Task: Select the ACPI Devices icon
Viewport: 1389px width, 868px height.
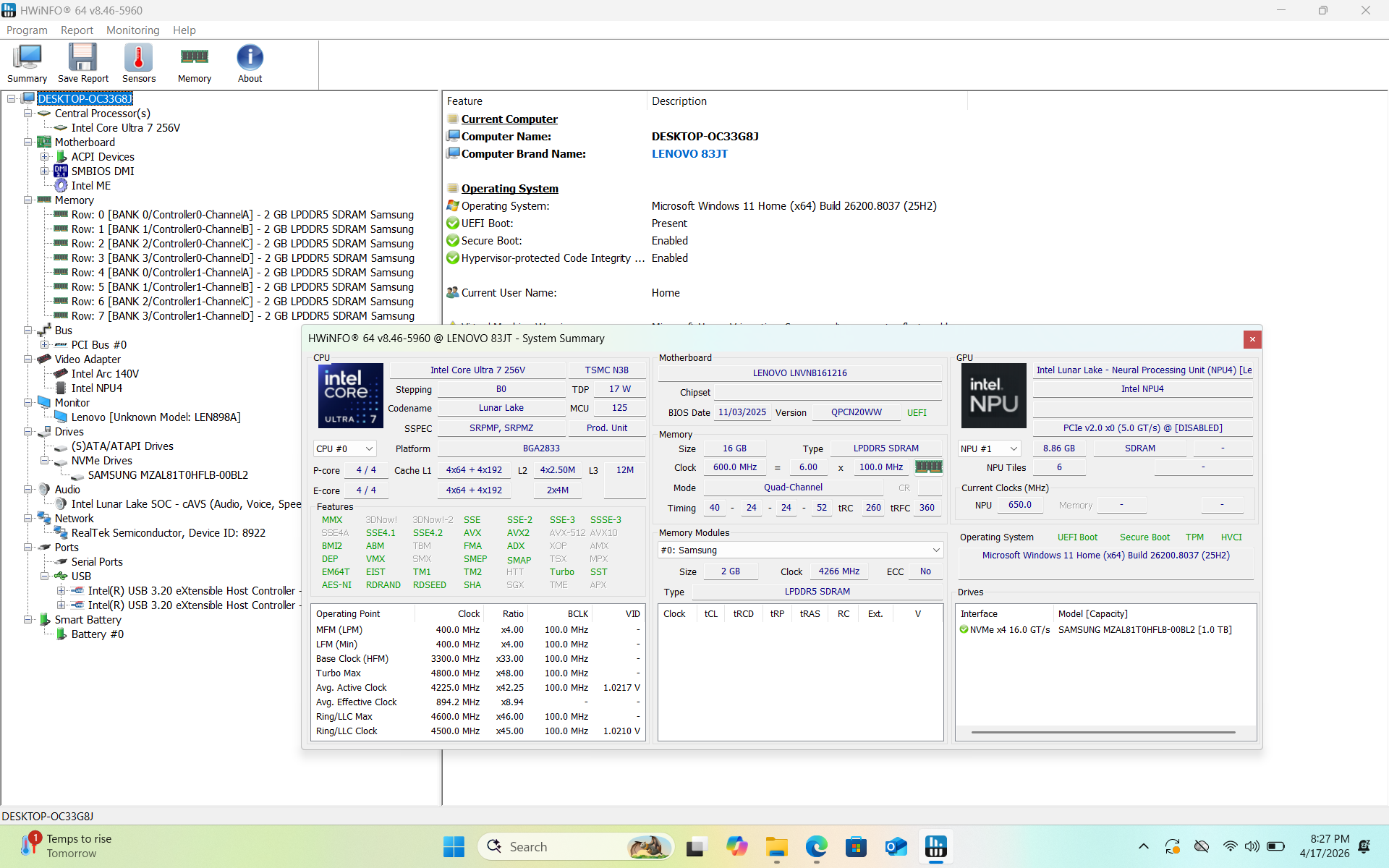Action: point(61,157)
